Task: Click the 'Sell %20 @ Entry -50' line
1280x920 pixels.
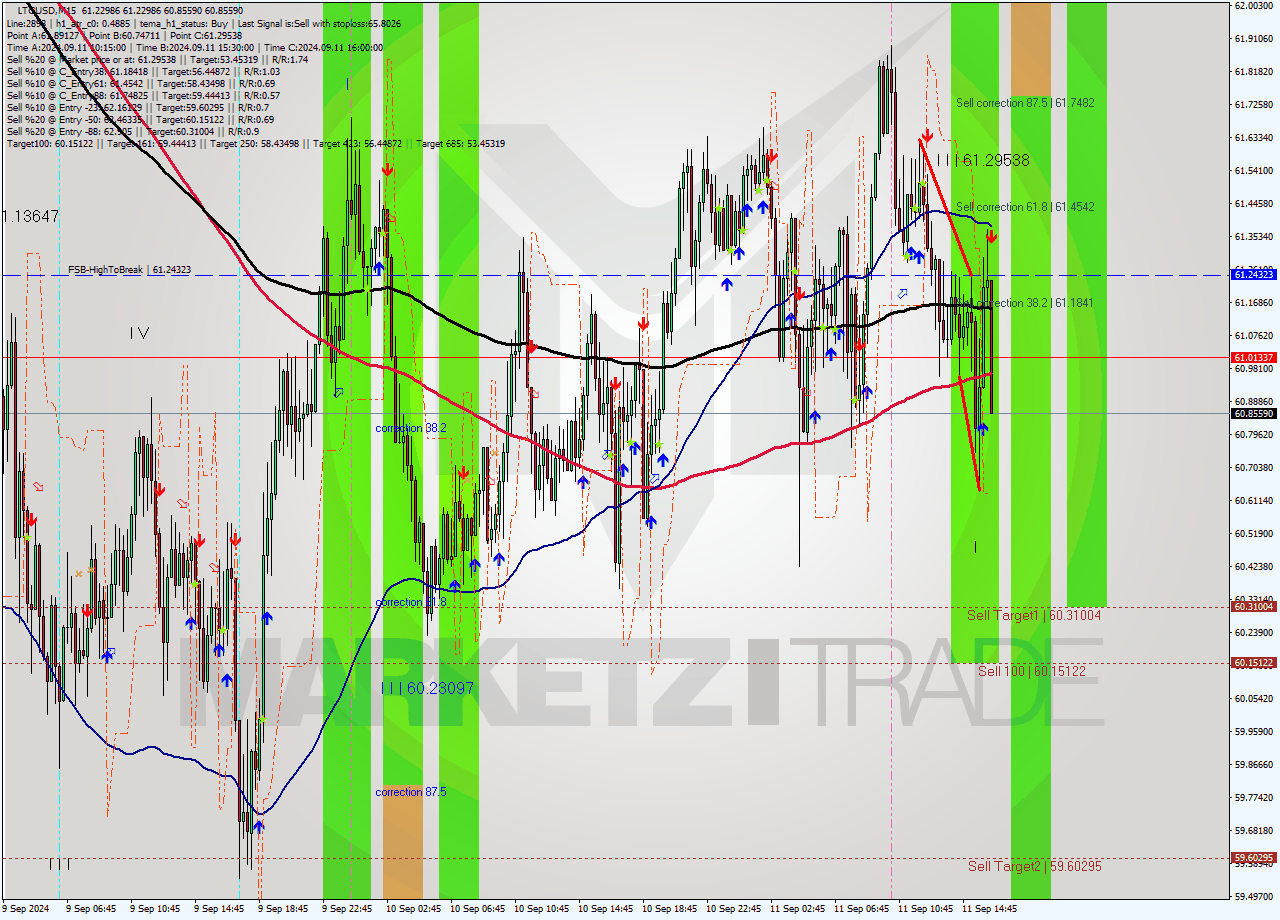Action: (x=140, y=120)
